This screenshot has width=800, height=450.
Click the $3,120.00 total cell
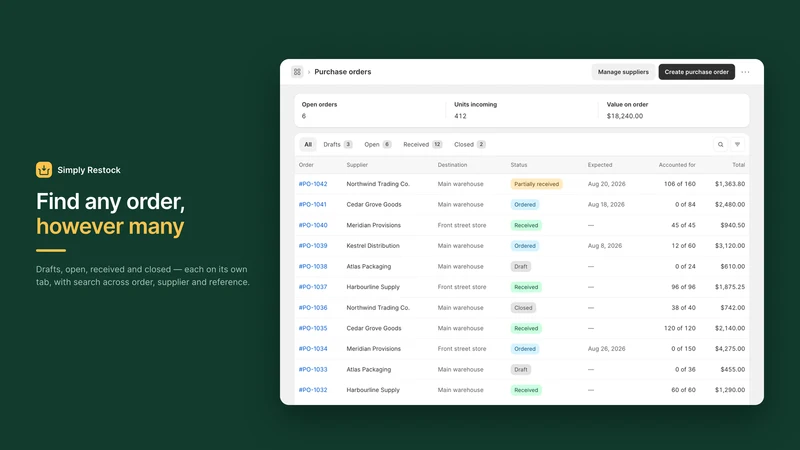tap(730, 245)
